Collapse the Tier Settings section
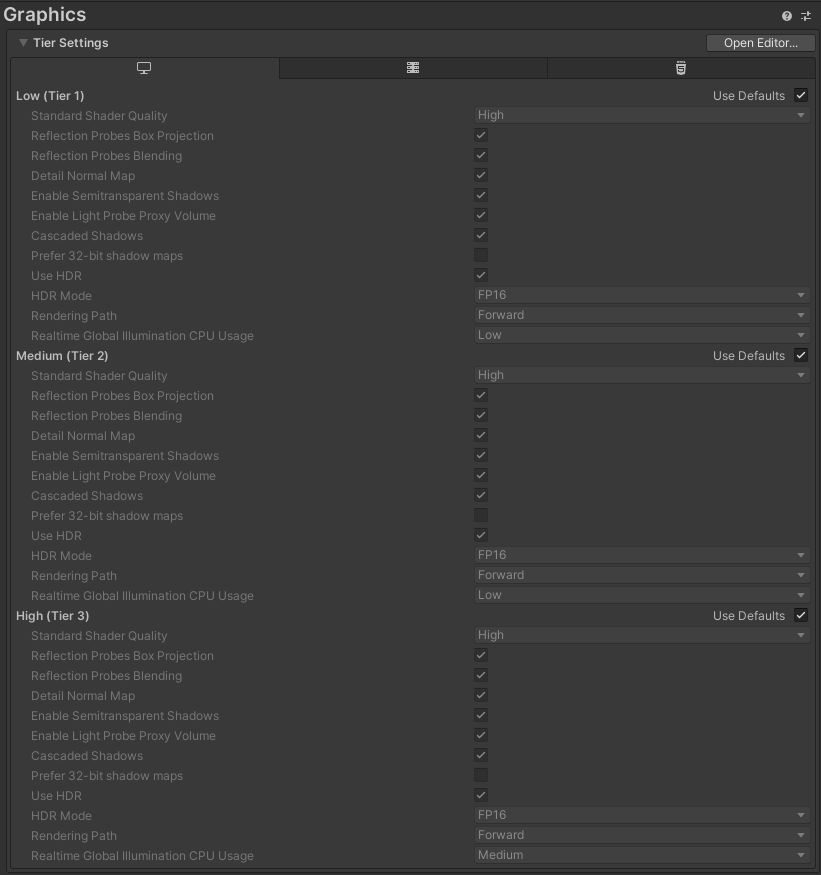The image size is (821, 875). tap(23, 43)
